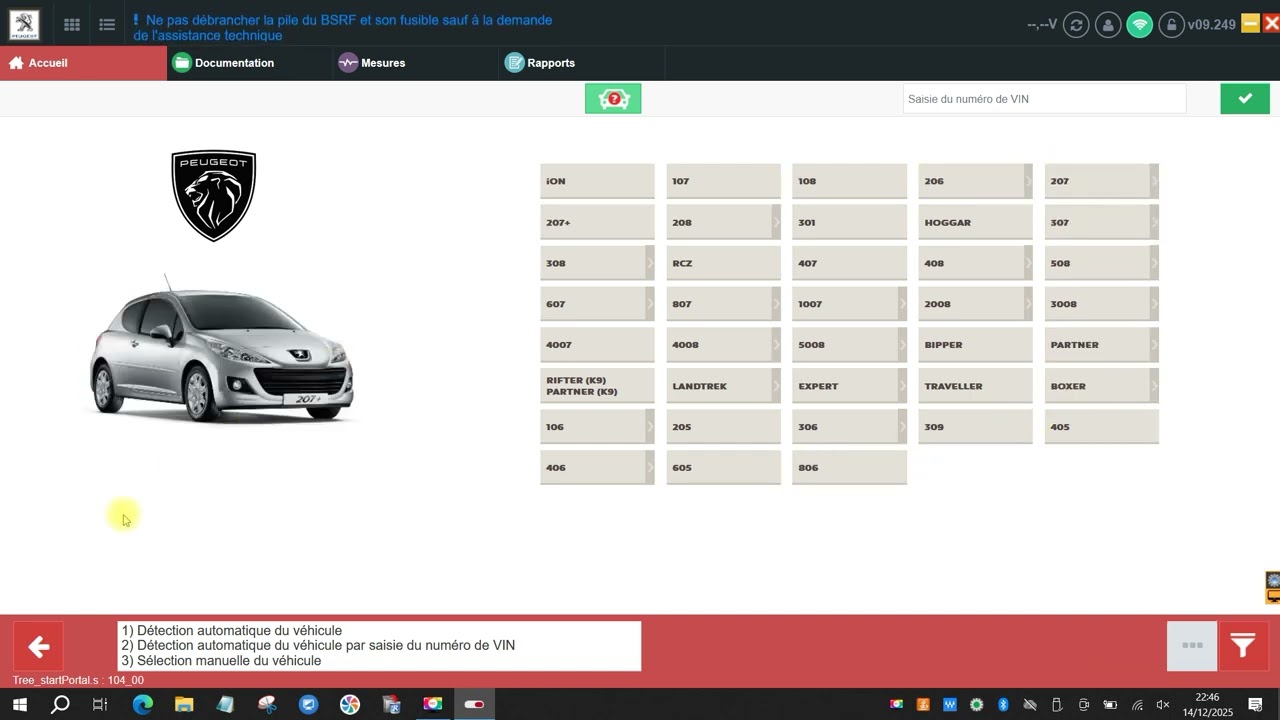Viewport: 1280px width, 720px height.
Task: Select the 207+ vehicle model
Action: coord(597,222)
